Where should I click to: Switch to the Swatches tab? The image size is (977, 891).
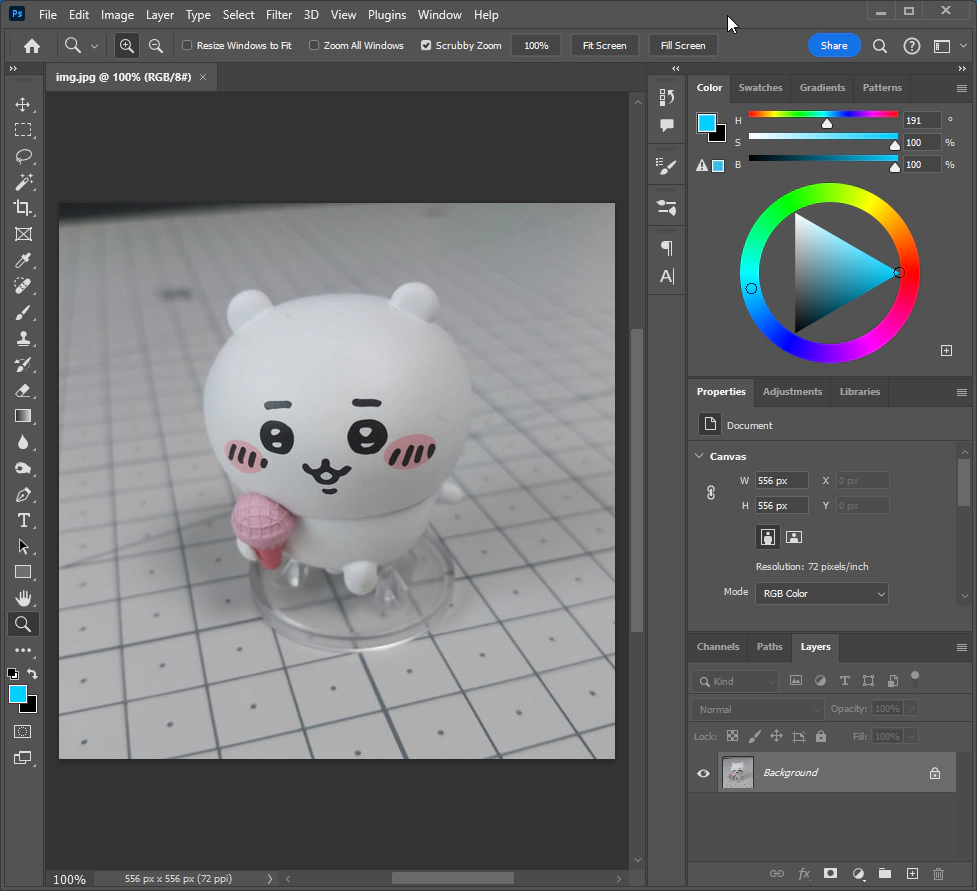[x=760, y=88]
